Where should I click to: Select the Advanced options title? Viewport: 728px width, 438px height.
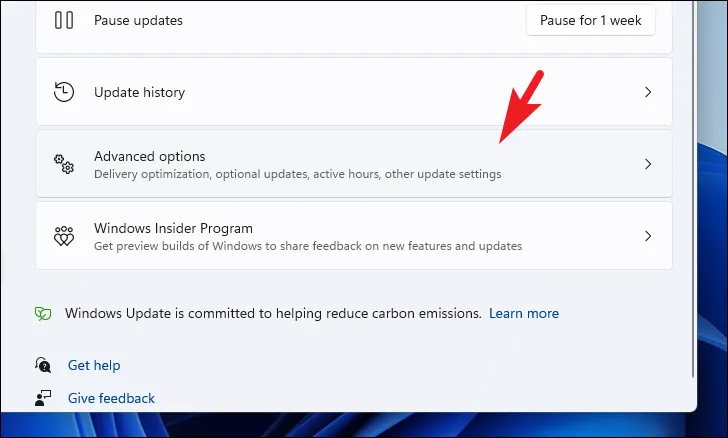(150, 157)
